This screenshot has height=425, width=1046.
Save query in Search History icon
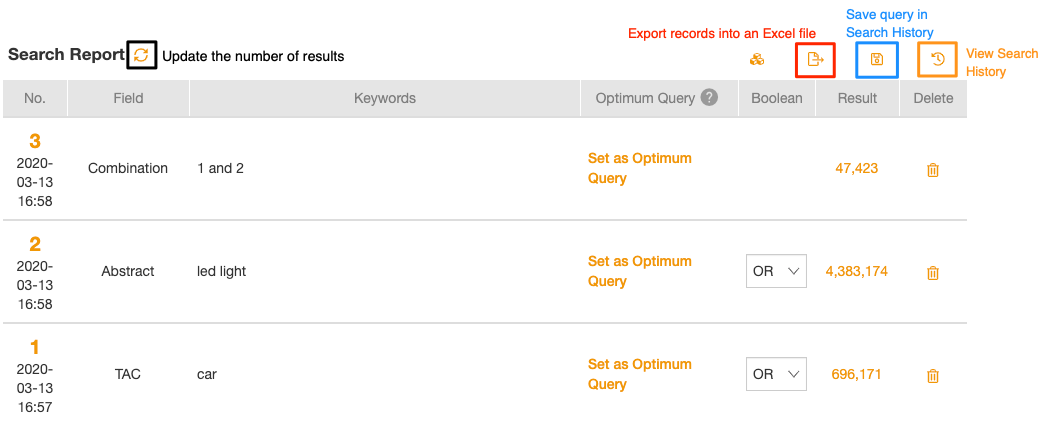click(x=877, y=60)
